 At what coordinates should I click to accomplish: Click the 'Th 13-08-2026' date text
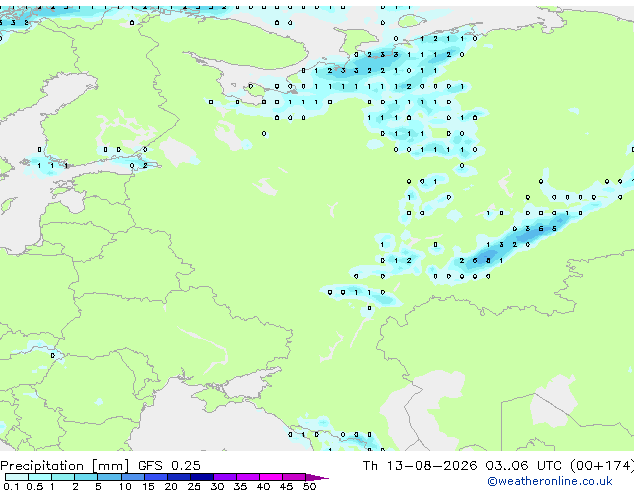pos(420,466)
